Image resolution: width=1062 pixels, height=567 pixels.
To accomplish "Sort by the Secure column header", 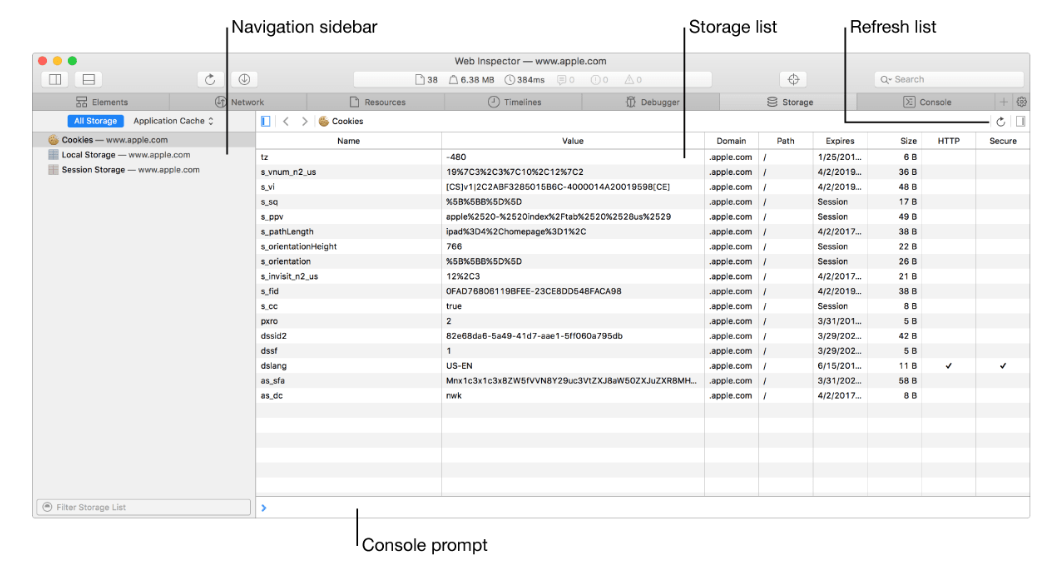I will click(x=1002, y=141).
